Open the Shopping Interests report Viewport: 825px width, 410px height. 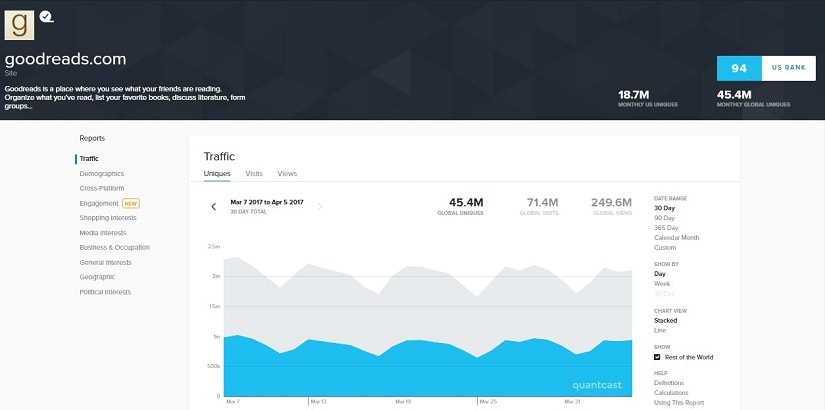pos(108,218)
